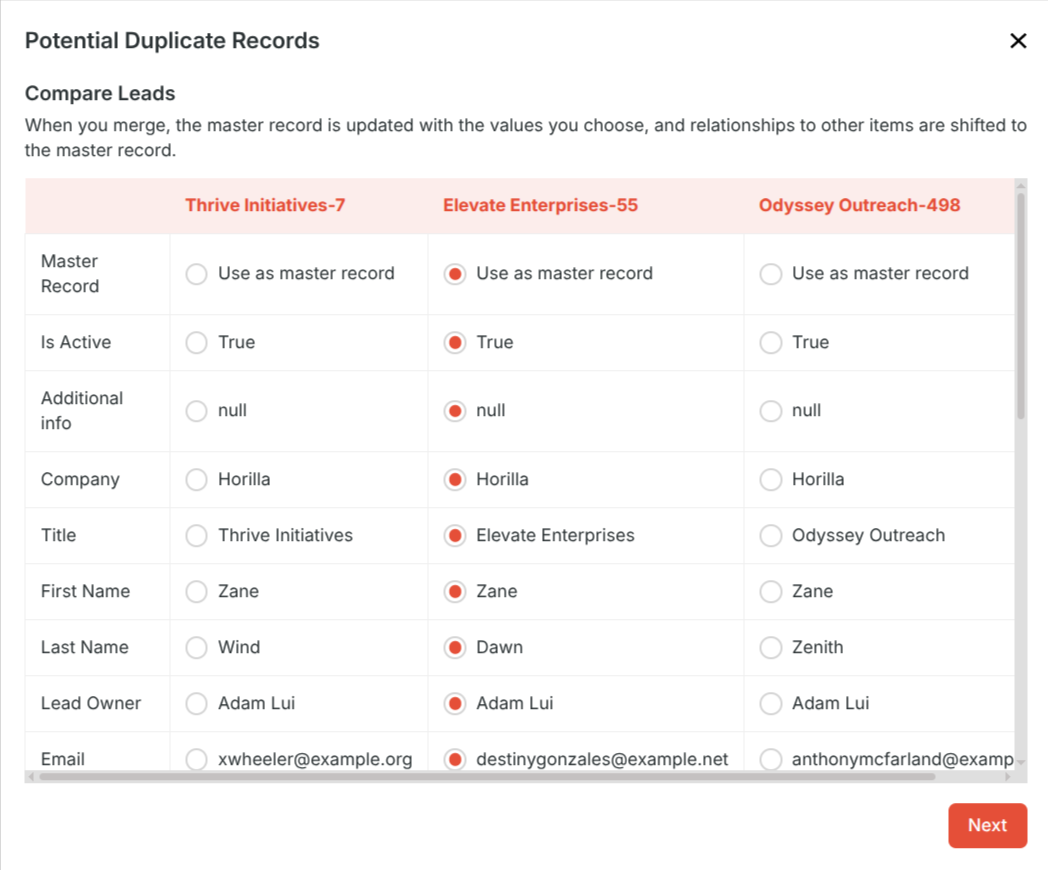
Task: Choose First Name Zane from Thrive Initiatives-7
Action: (x=196, y=591)
